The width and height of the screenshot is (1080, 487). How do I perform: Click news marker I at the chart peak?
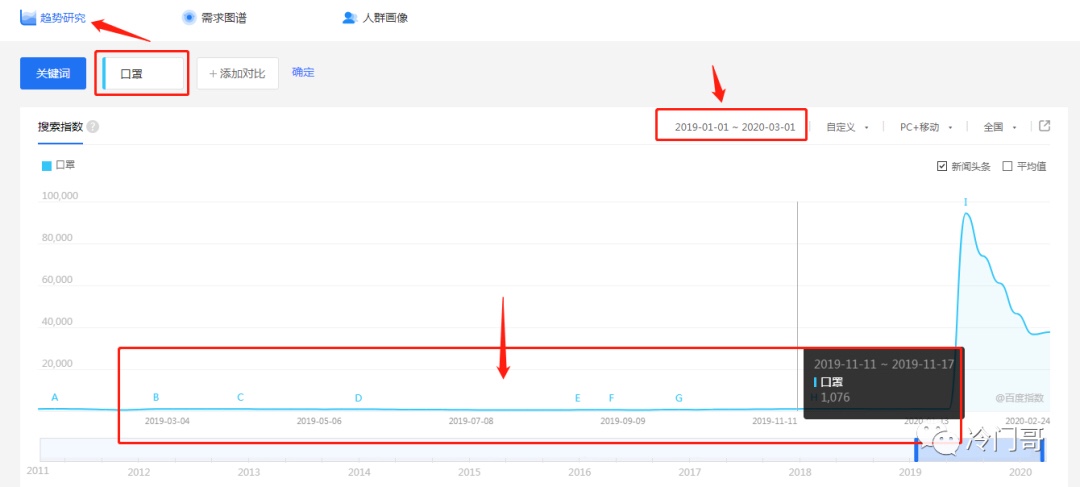tap(966, 202)
